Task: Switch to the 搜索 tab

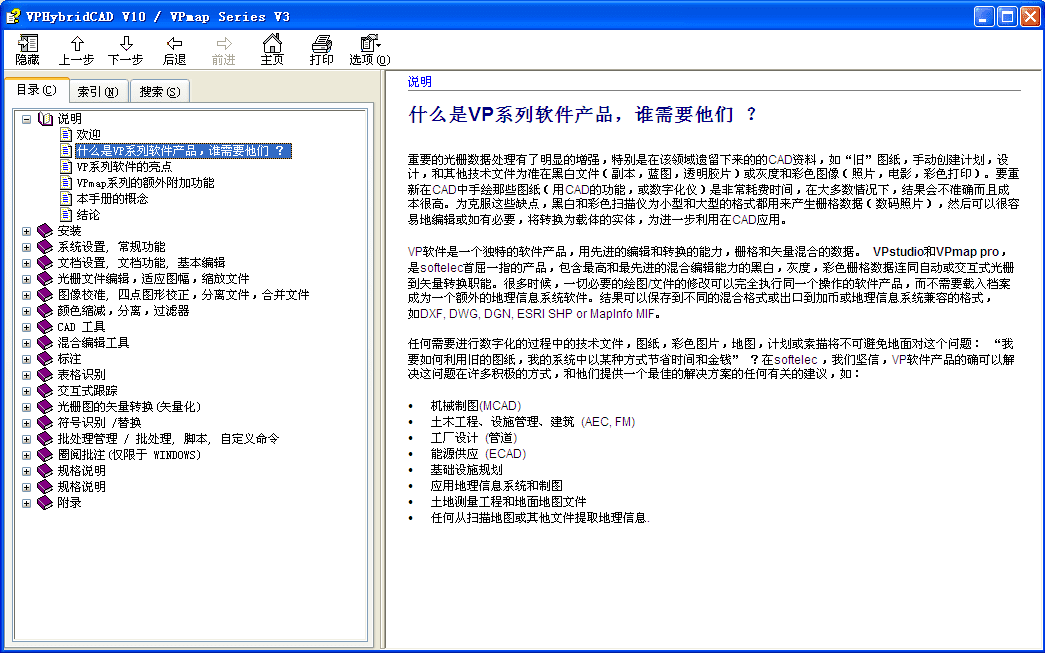Action: (x=159, y=91)
